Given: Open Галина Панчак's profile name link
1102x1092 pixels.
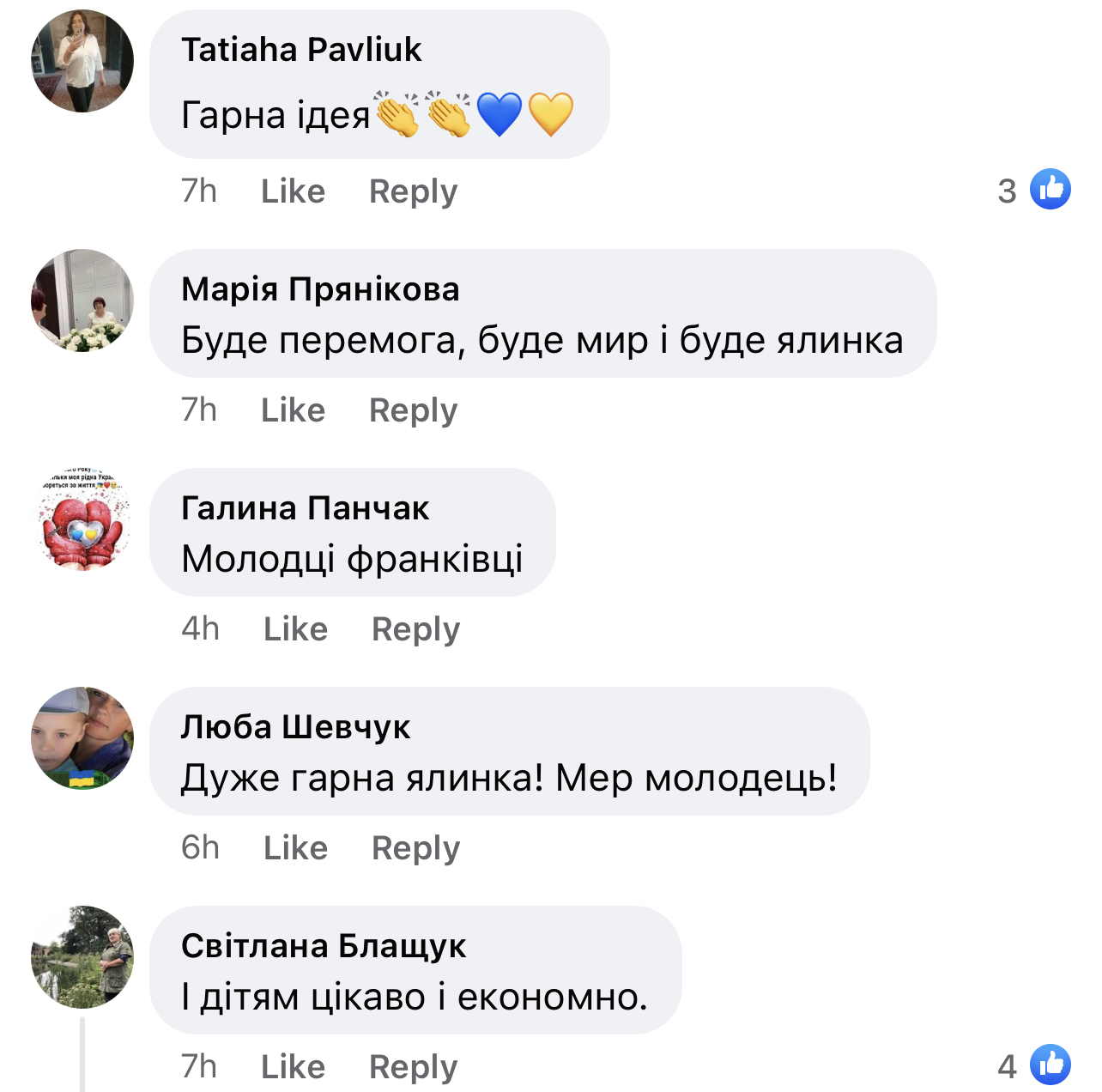Looking at the screenshot, I should pyautogui.click(x=305, y=508).
